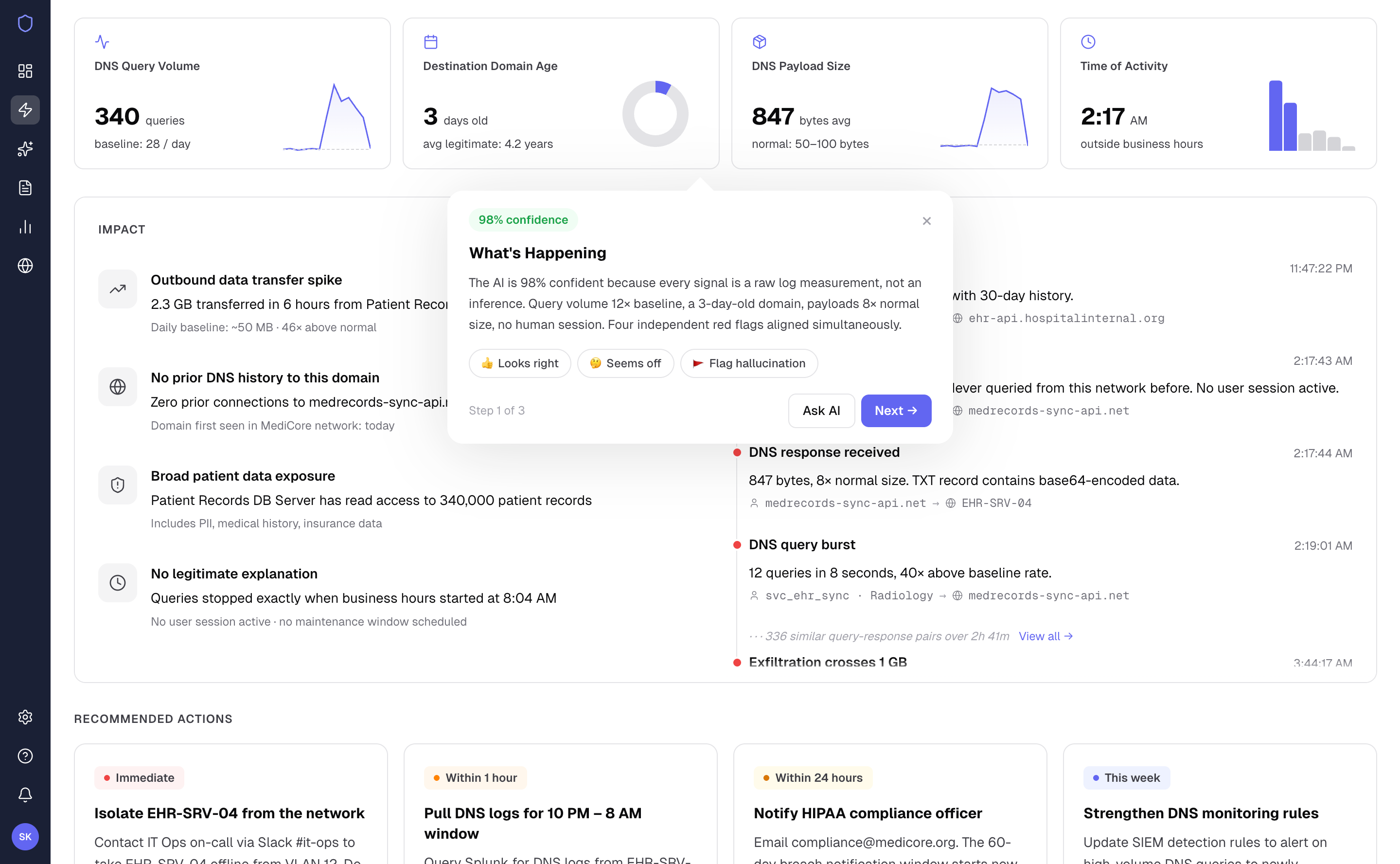
Task: Open the help question mark icon
Action: click(x=25, y=756)
